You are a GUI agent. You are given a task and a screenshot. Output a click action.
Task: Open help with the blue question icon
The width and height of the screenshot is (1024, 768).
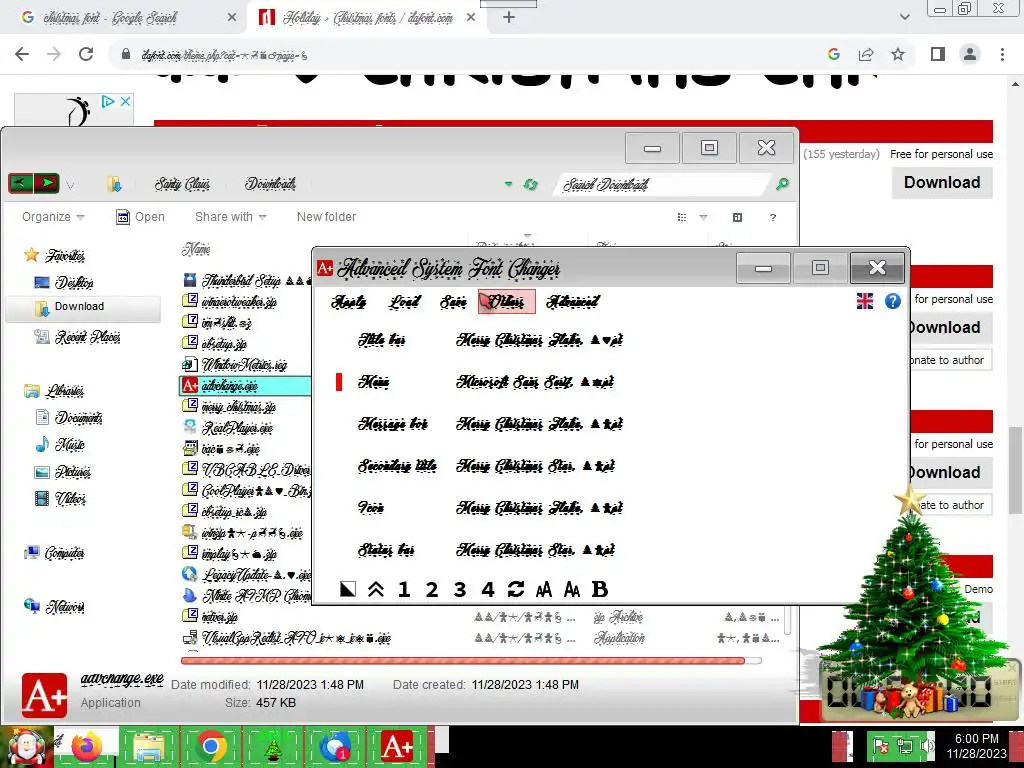coord(893,301)
